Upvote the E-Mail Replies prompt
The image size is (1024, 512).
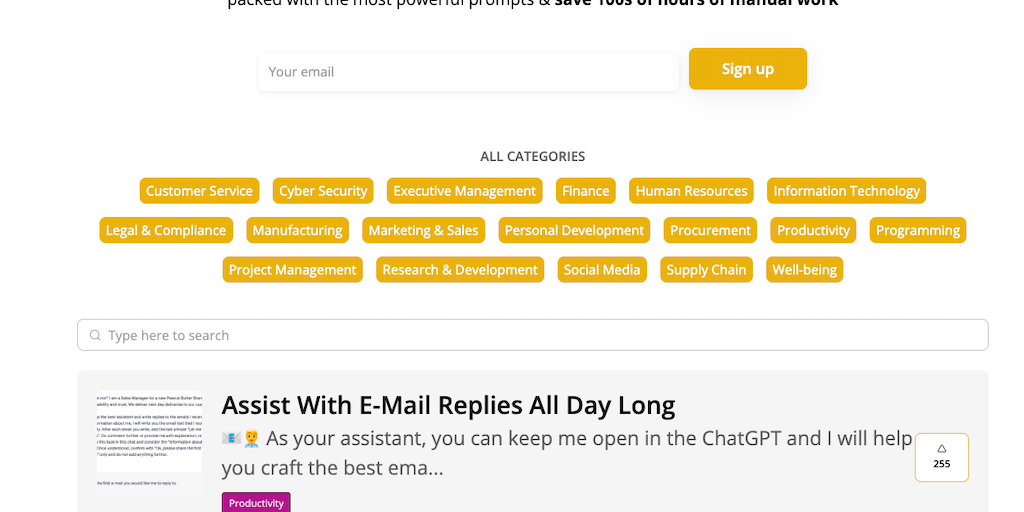[x=941, y=456]
